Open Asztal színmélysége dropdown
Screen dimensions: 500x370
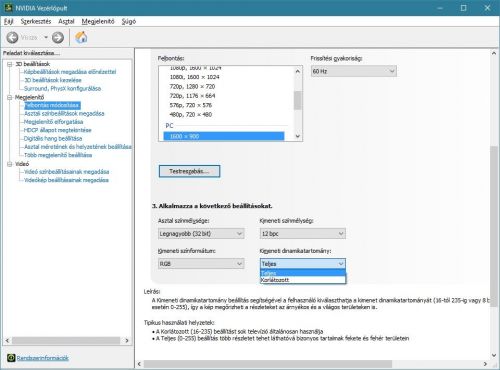[x=201, y=234]
